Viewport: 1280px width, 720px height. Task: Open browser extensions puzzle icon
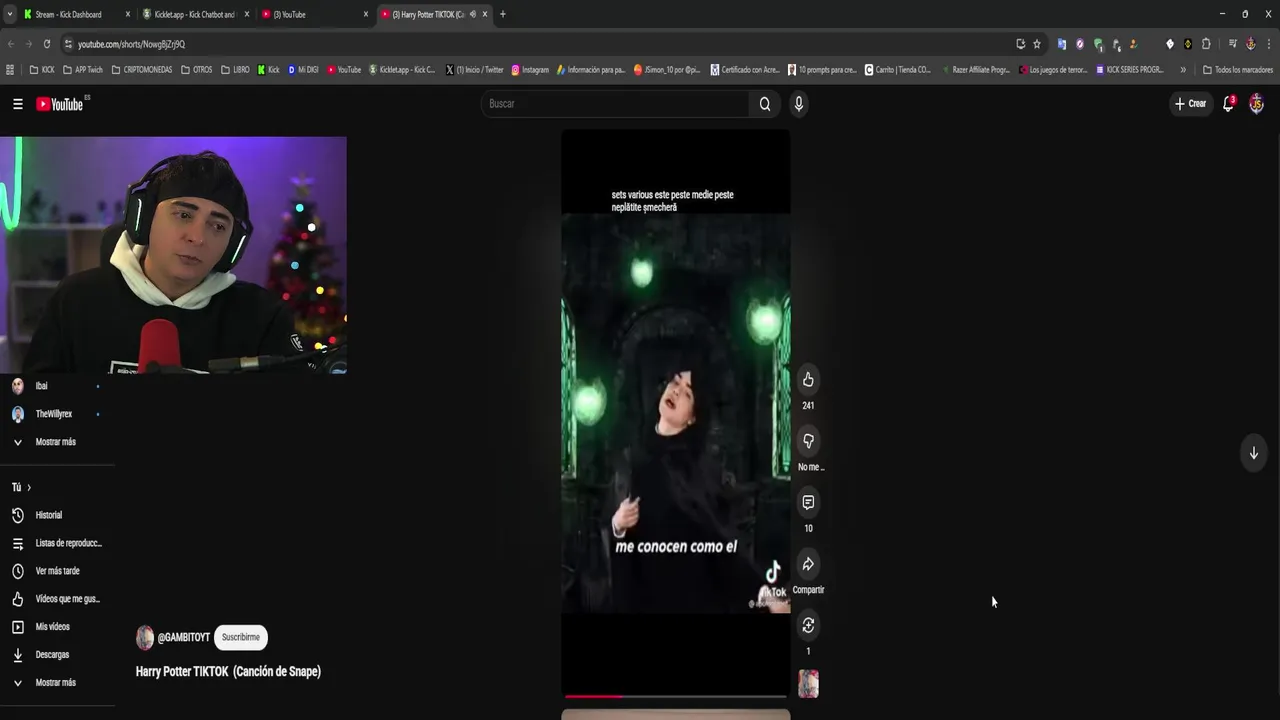click(1206, 44)
